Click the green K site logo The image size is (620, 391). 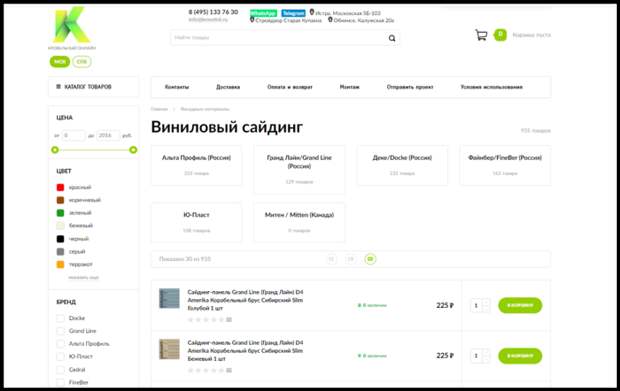(72, 25)
